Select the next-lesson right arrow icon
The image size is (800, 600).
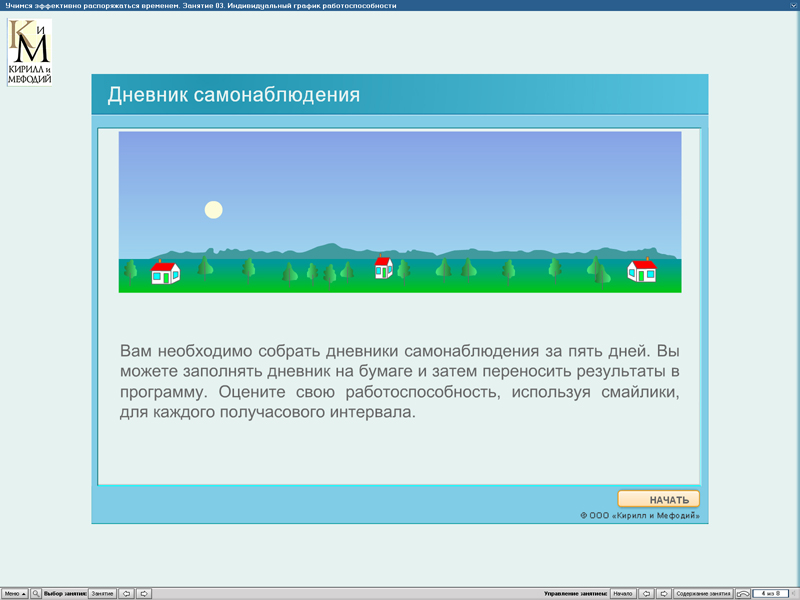[x=146, y=592]
